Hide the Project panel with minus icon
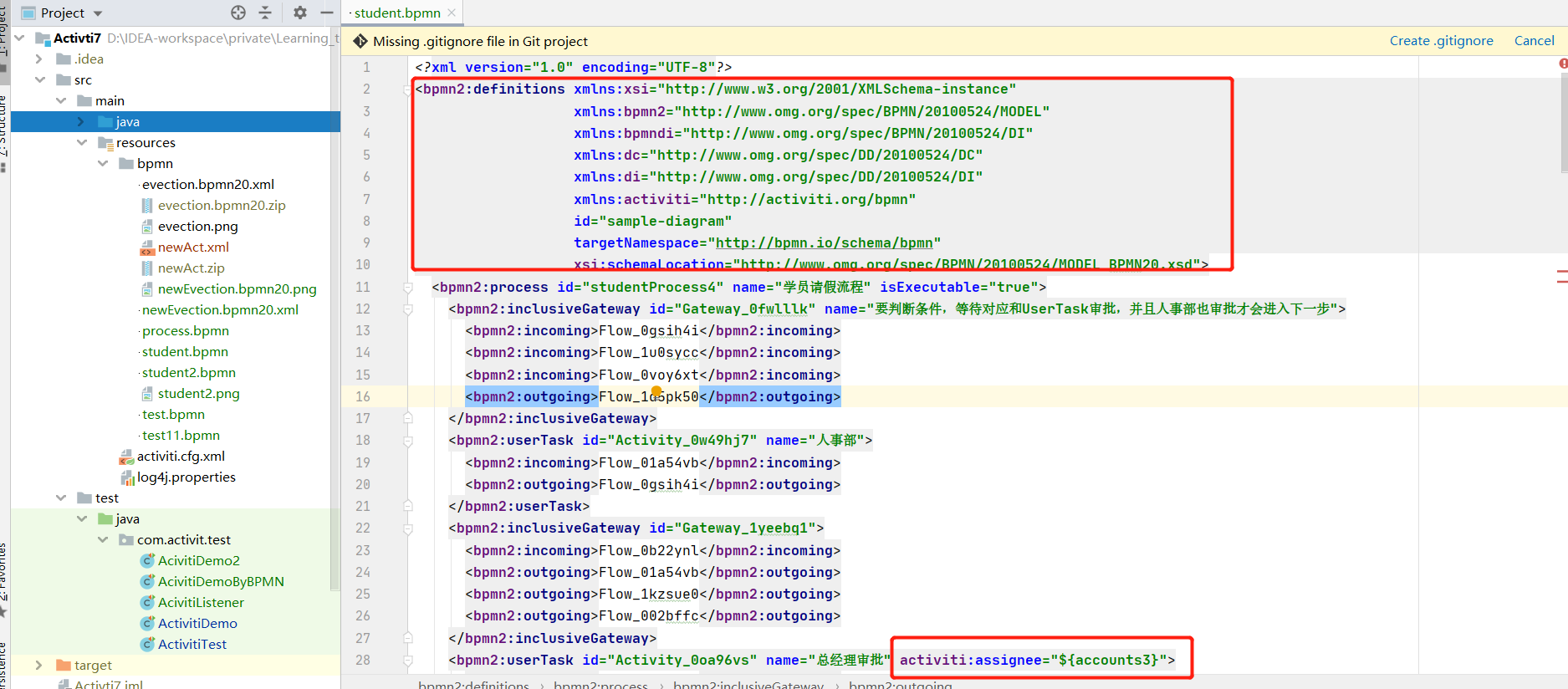The image size is (1568, 689). pos(327,13)
